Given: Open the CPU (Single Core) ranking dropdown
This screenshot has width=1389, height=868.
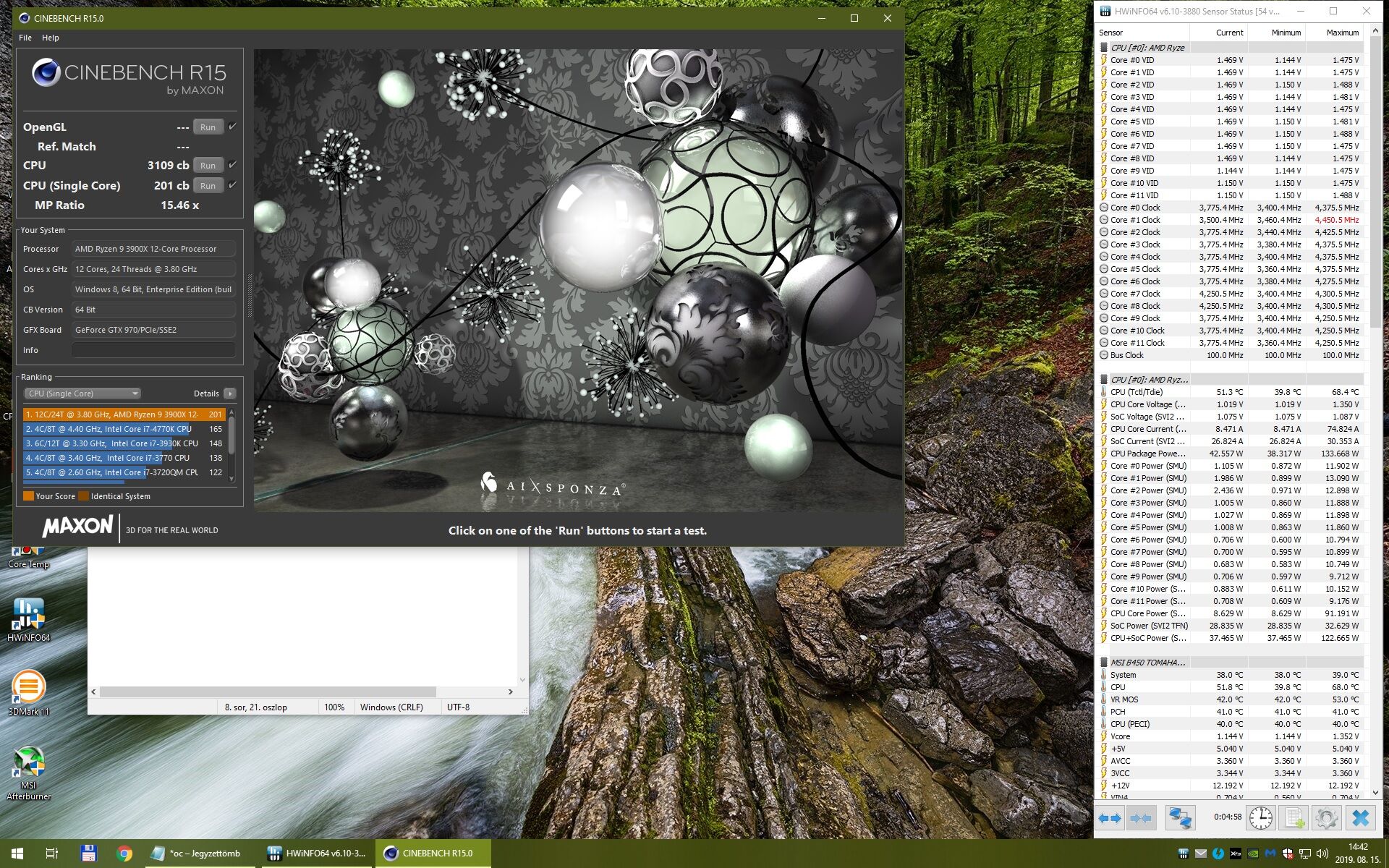Looking at the screenshot, I should coord(82,393).
